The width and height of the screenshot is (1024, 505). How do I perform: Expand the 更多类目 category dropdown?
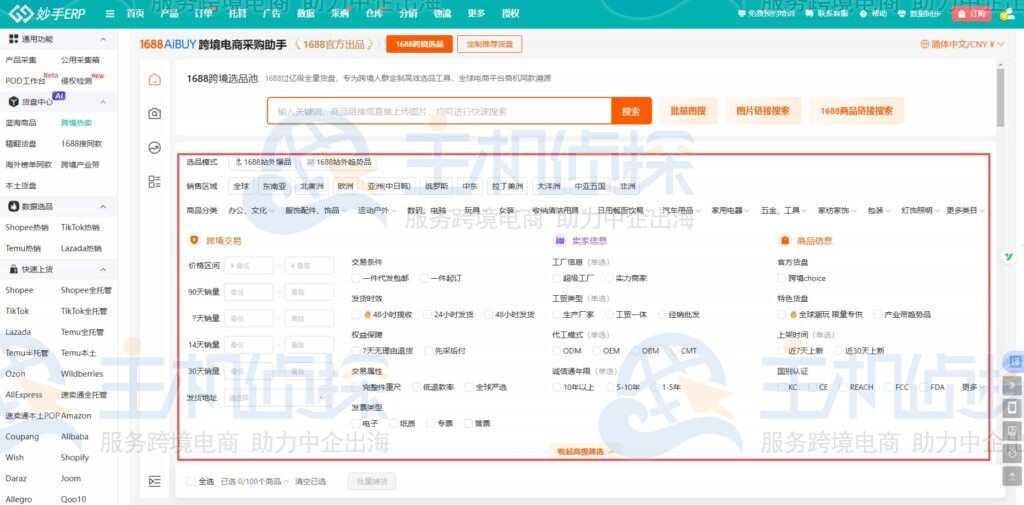(966, 211)
